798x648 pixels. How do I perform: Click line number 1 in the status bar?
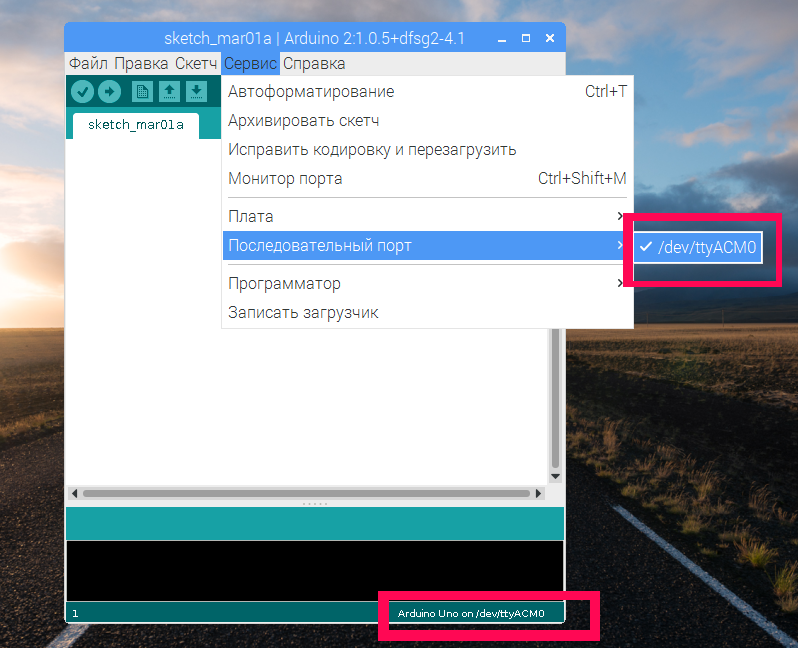[75, 613]
